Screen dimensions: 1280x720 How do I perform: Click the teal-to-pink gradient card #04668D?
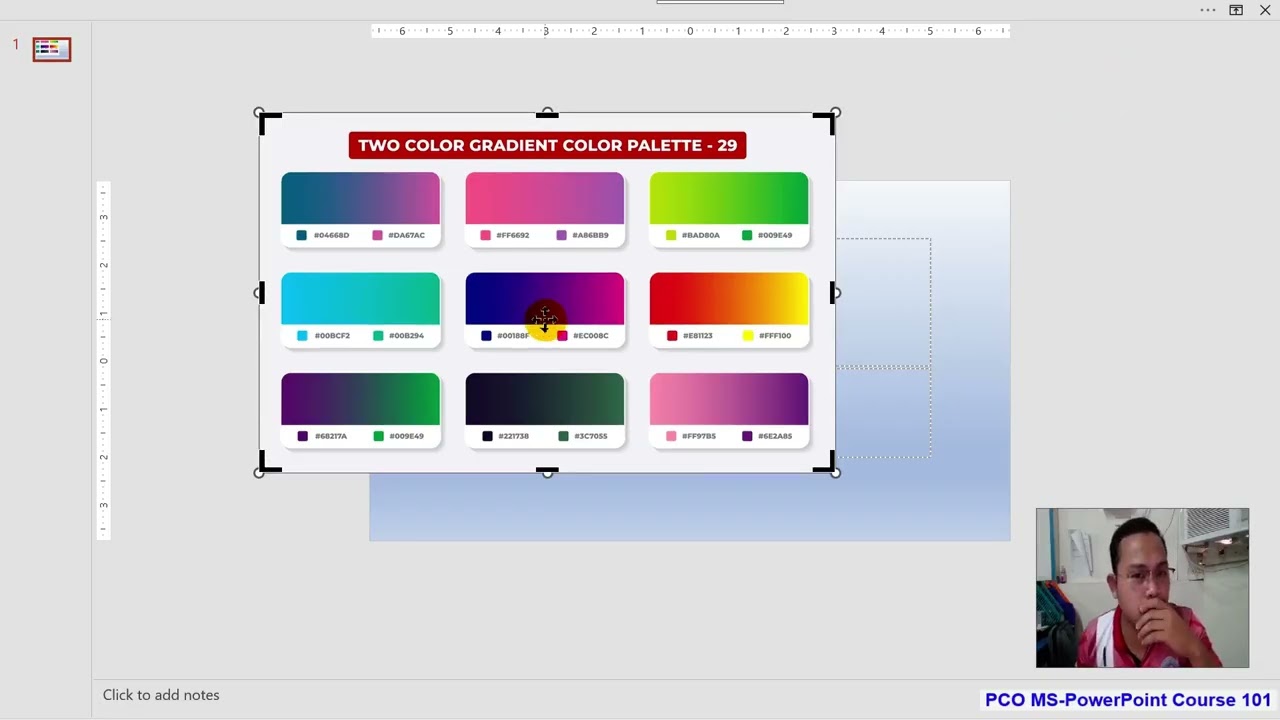[360, 210]
